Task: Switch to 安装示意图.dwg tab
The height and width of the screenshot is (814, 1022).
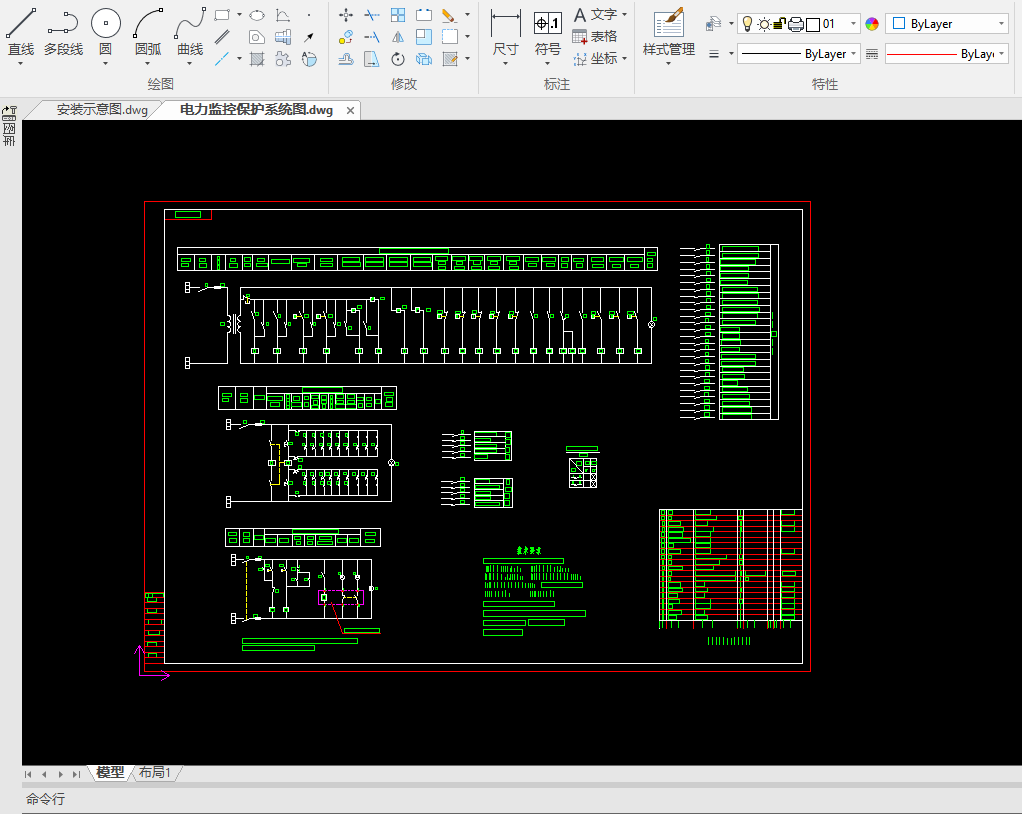Action: point(101,110)
